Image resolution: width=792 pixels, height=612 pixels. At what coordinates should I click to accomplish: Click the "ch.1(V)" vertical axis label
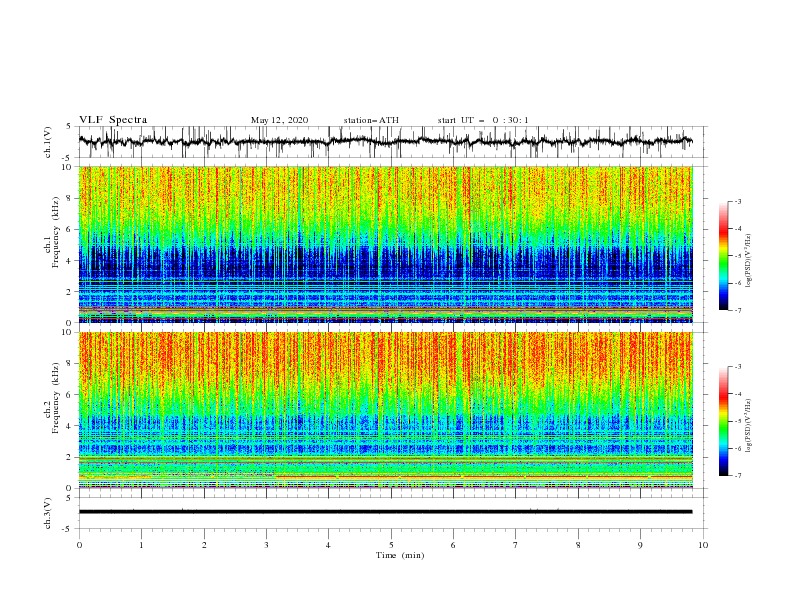[x=48, y=143]
